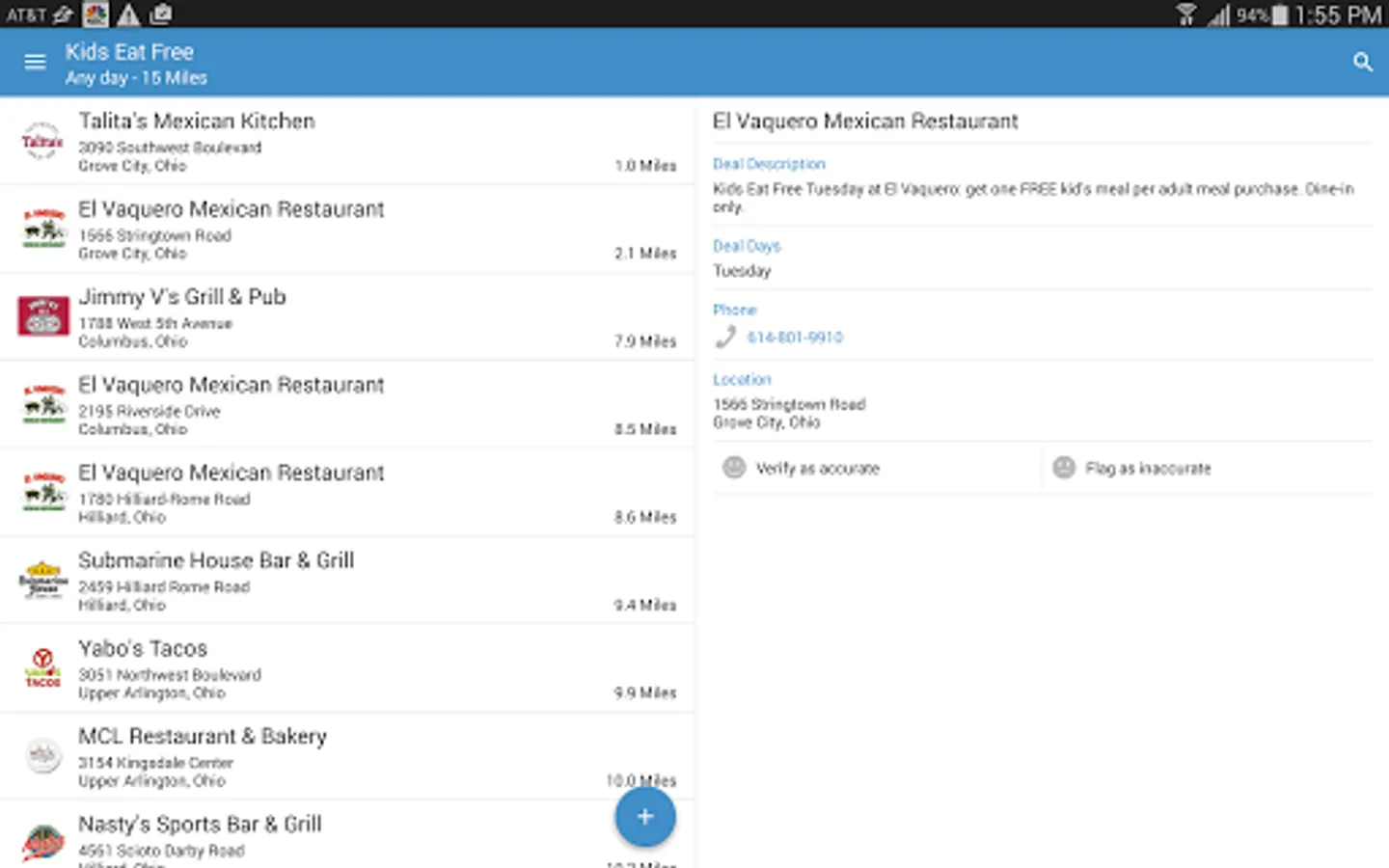Tap the El Vaquero logo for Stringtown Road

click(43, 229)
